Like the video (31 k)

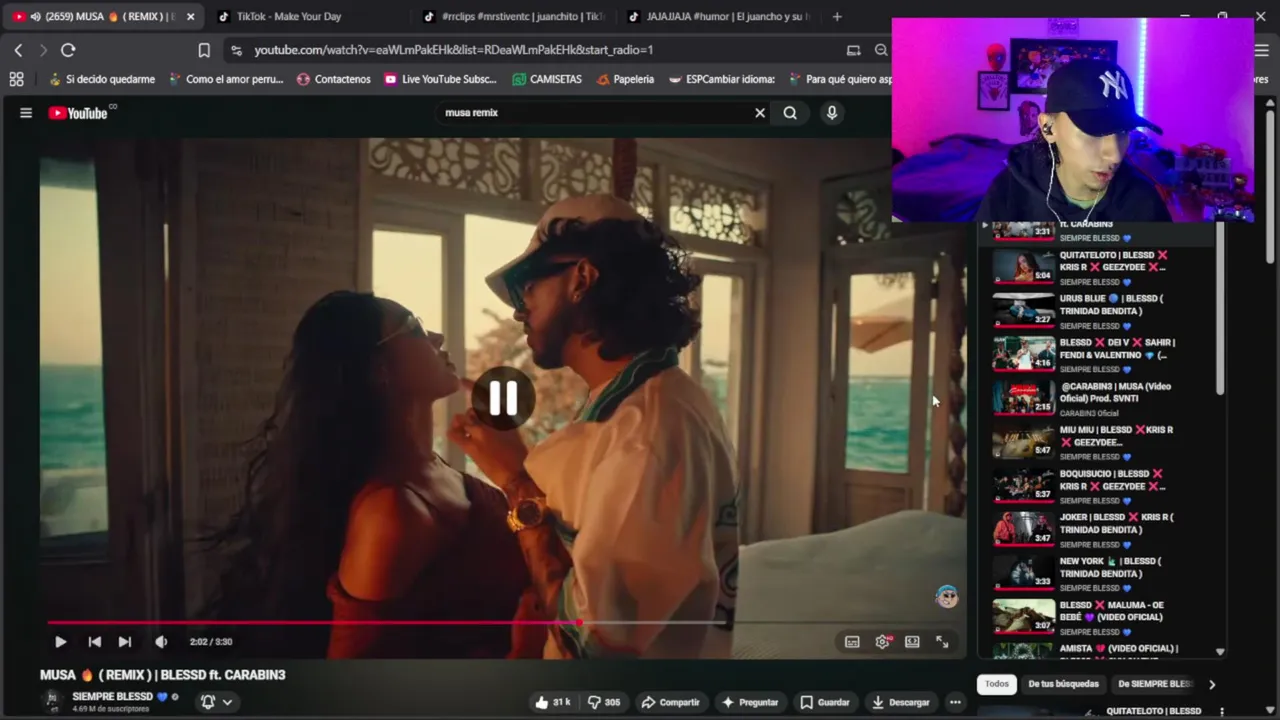click(x=552, y=702)
